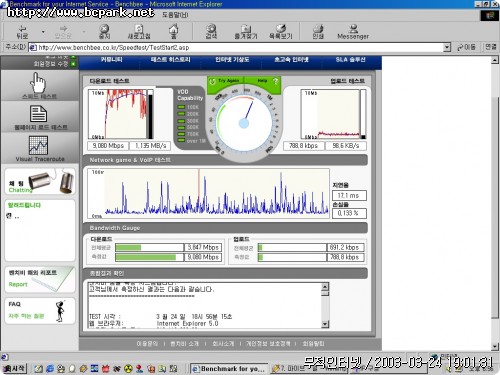Click the Back arrow toolbar icon
The image size is (500, 375).
click(22, 32)
